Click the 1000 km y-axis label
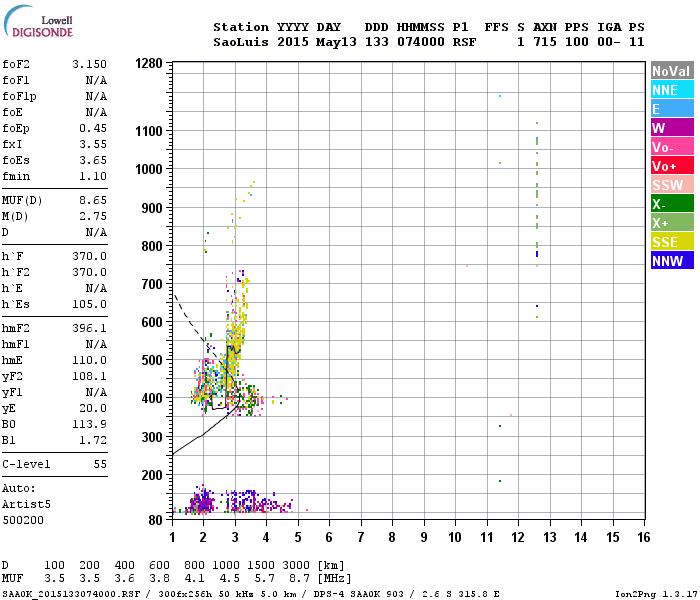Screen dimensions: 700x600 click(x=149, y=169)
